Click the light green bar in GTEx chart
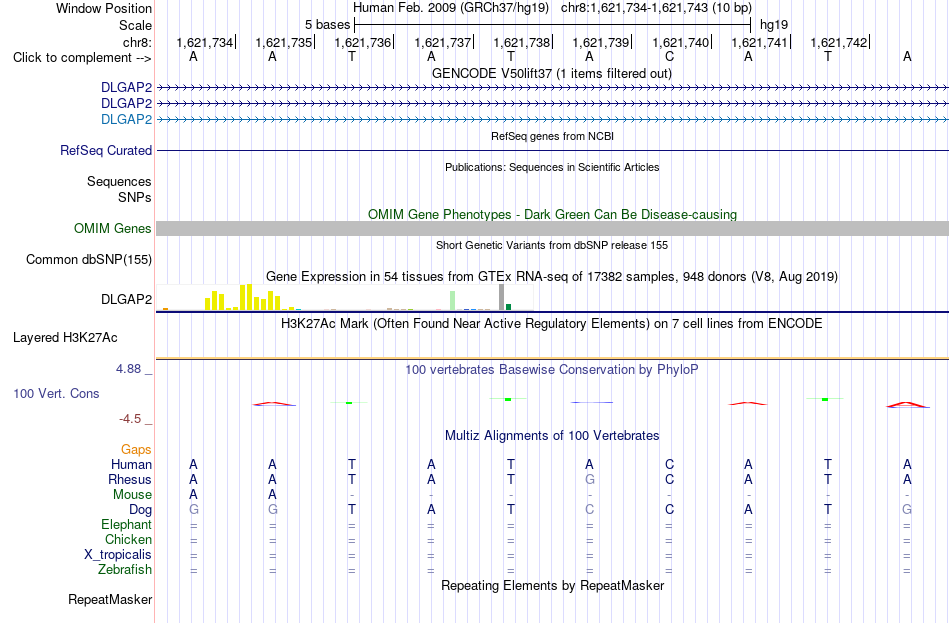This screenshot has width=950, height=623. pyautogui.click(x=453, y=301)
